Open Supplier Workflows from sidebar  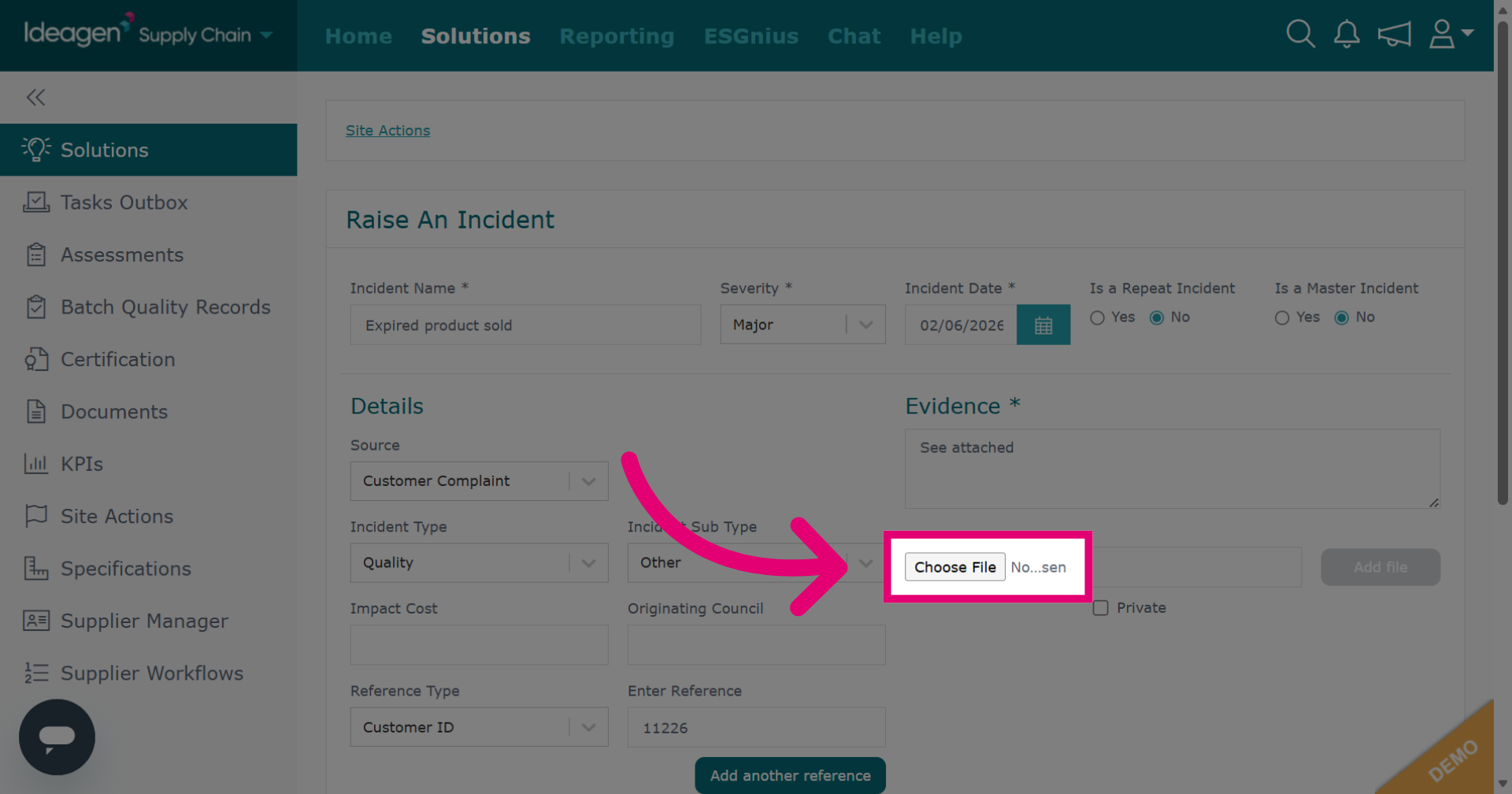(x=148, y=673)
